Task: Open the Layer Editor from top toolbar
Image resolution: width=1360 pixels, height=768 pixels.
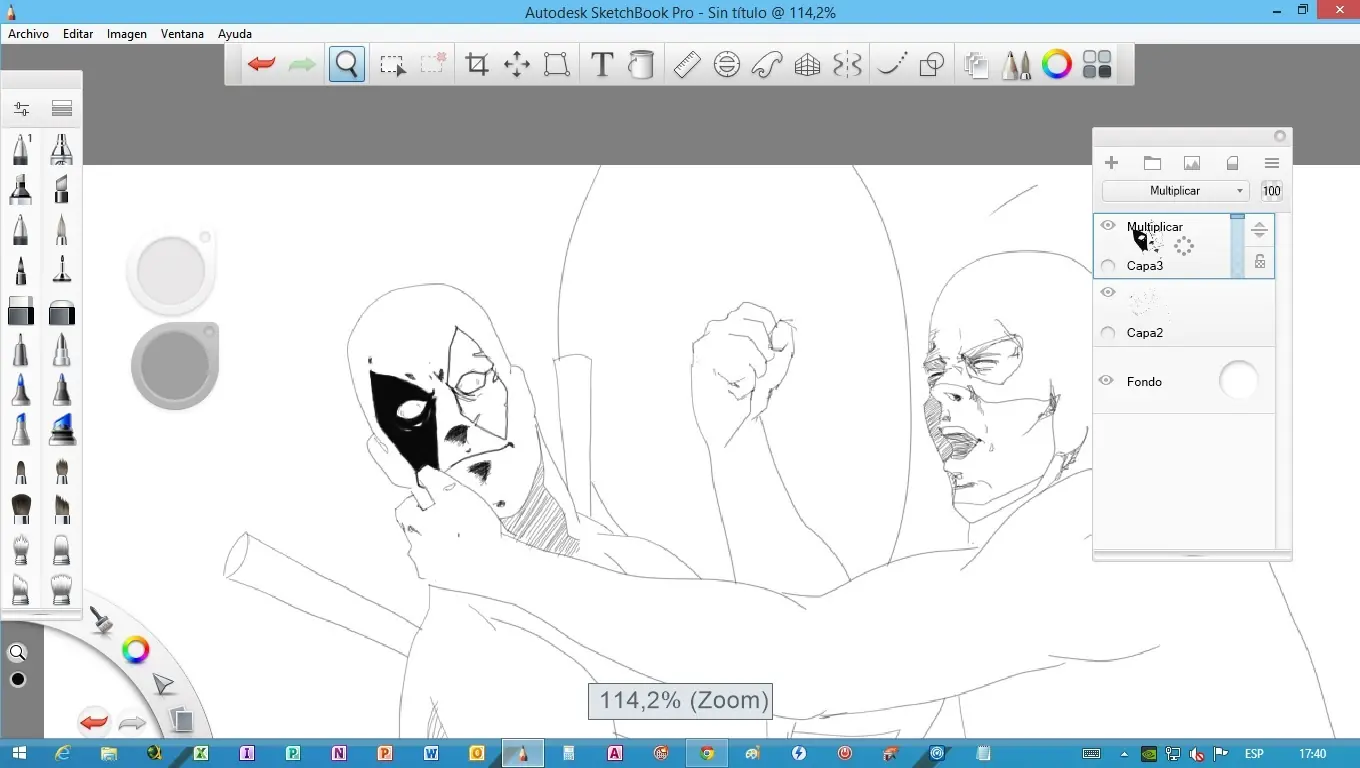Action: click(x=976, y=65)
